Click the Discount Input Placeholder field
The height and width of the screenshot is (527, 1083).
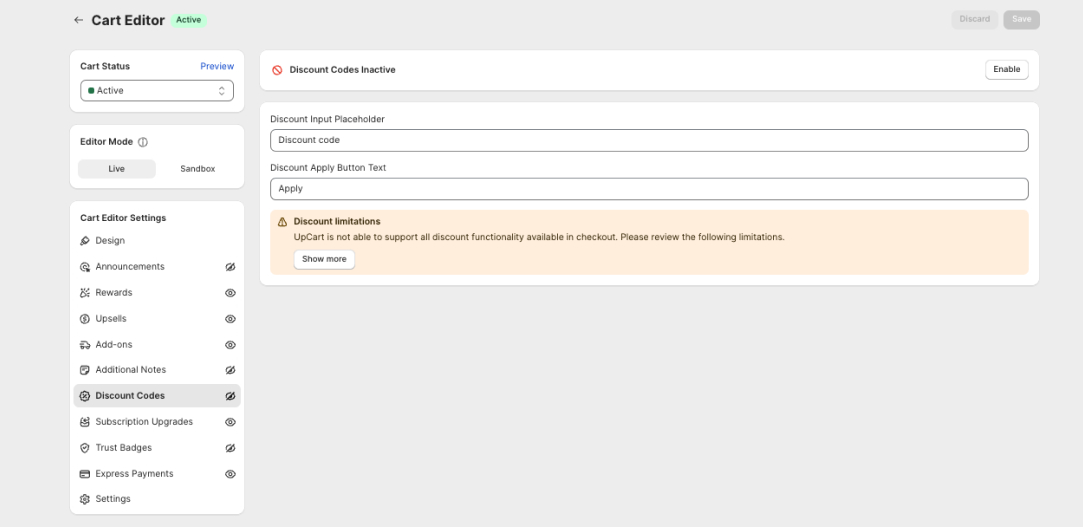[x=648, y=141]
